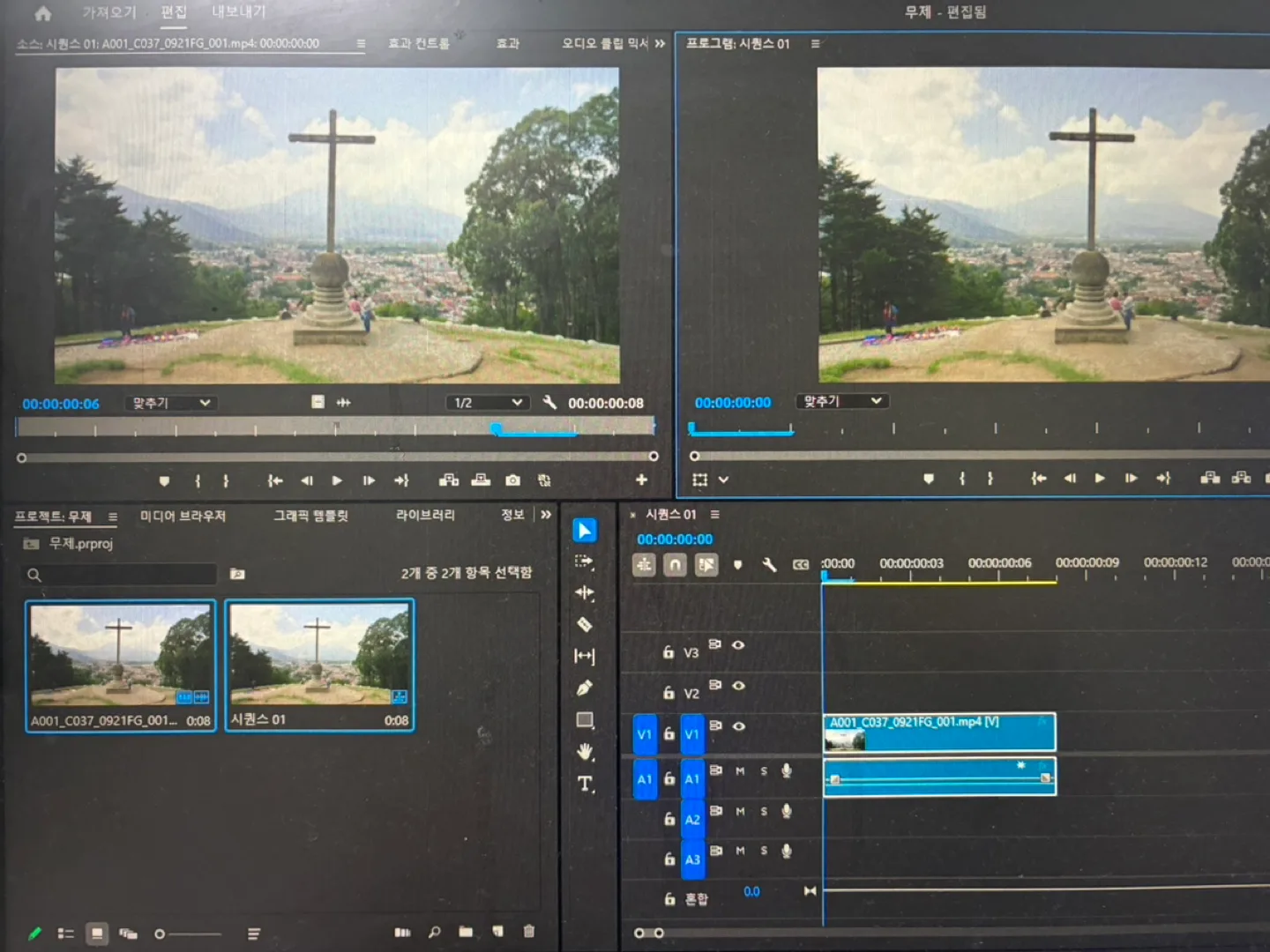Play the program monitor sequence
Viewport: 1270px width, 952px height.
1099,479
